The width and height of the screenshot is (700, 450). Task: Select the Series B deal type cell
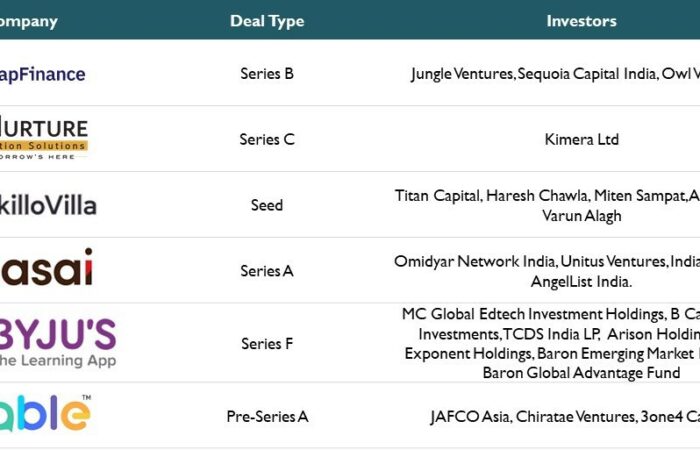click(267, 74)
